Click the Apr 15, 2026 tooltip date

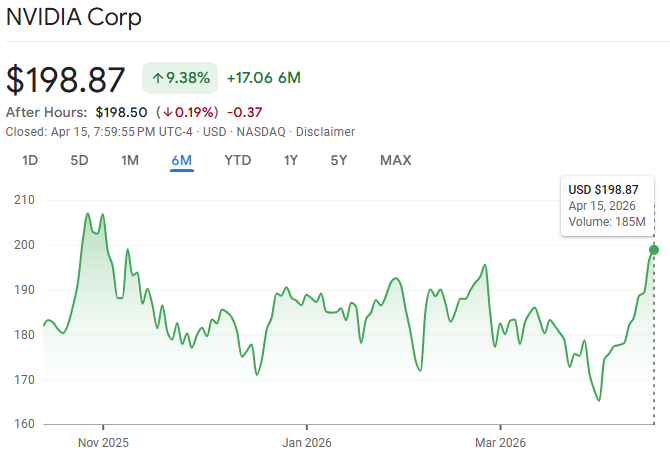click(x=602, y=206)
